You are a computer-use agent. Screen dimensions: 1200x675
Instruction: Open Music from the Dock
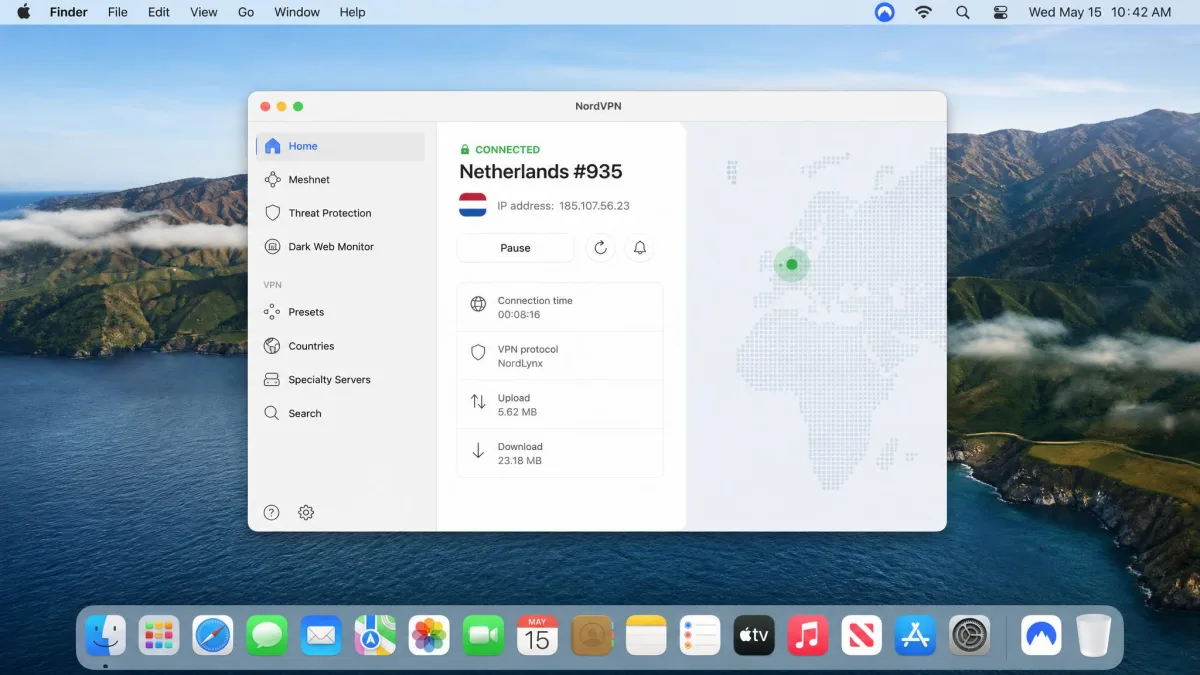(x=808, y=635)
